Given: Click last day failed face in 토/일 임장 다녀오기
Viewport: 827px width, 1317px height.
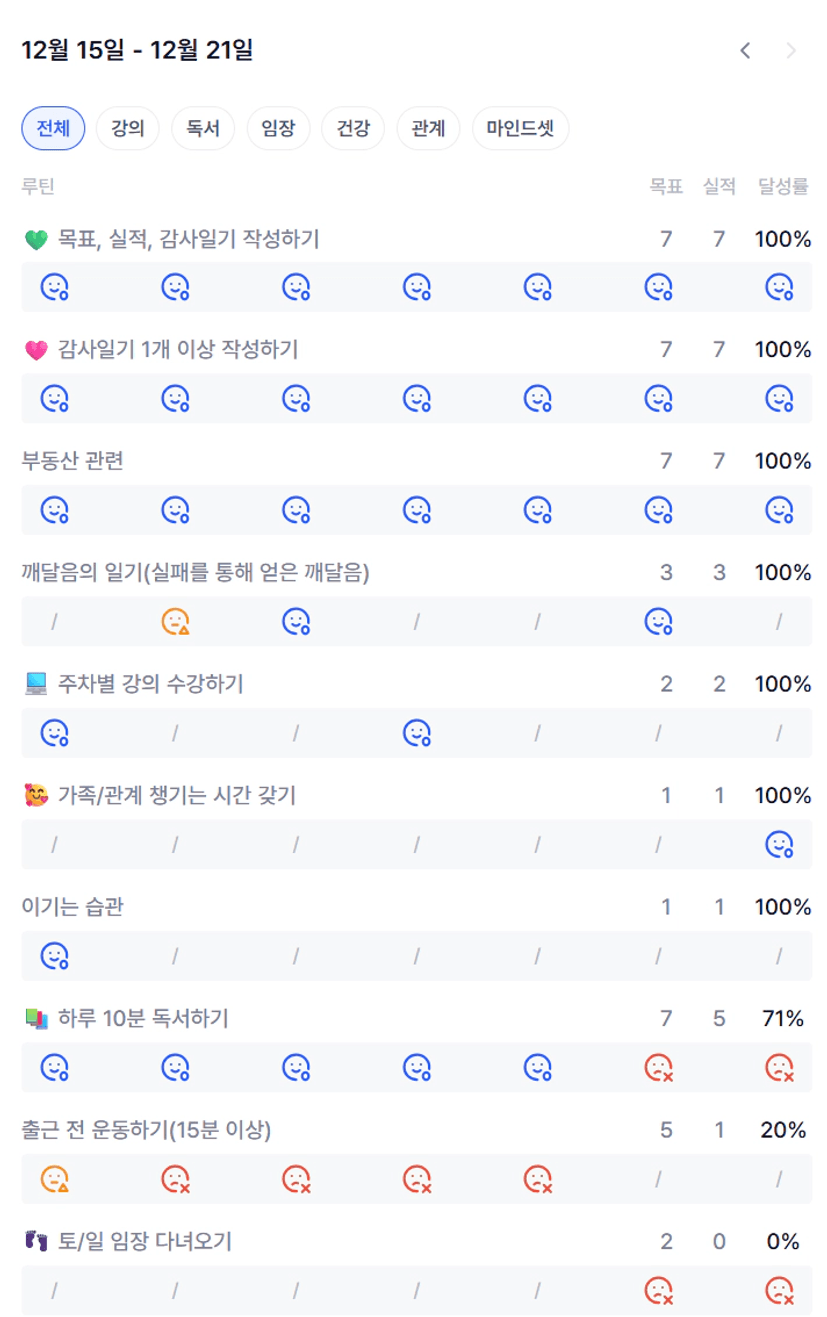Looking at the screenshot, I should coord(779,1291).
